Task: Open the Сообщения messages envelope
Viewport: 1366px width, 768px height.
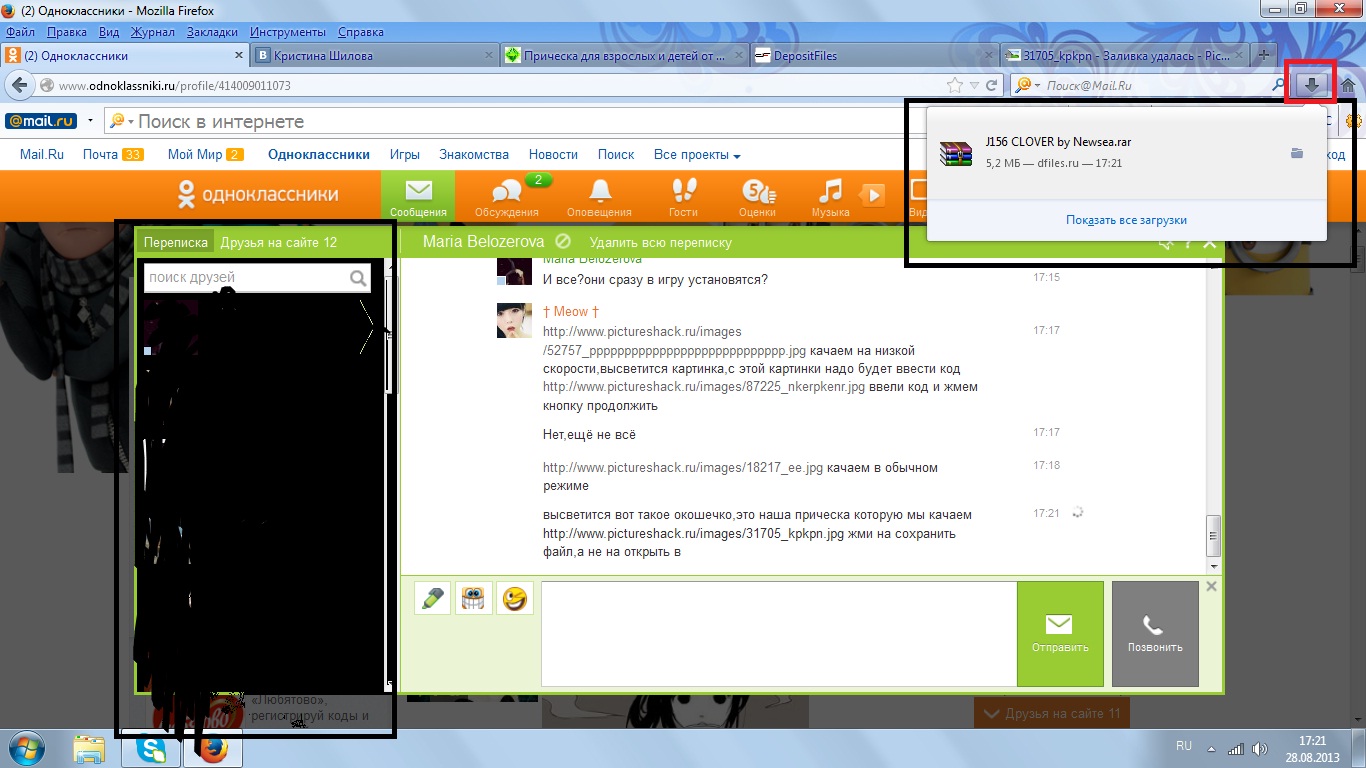Action: click(418, 196)
